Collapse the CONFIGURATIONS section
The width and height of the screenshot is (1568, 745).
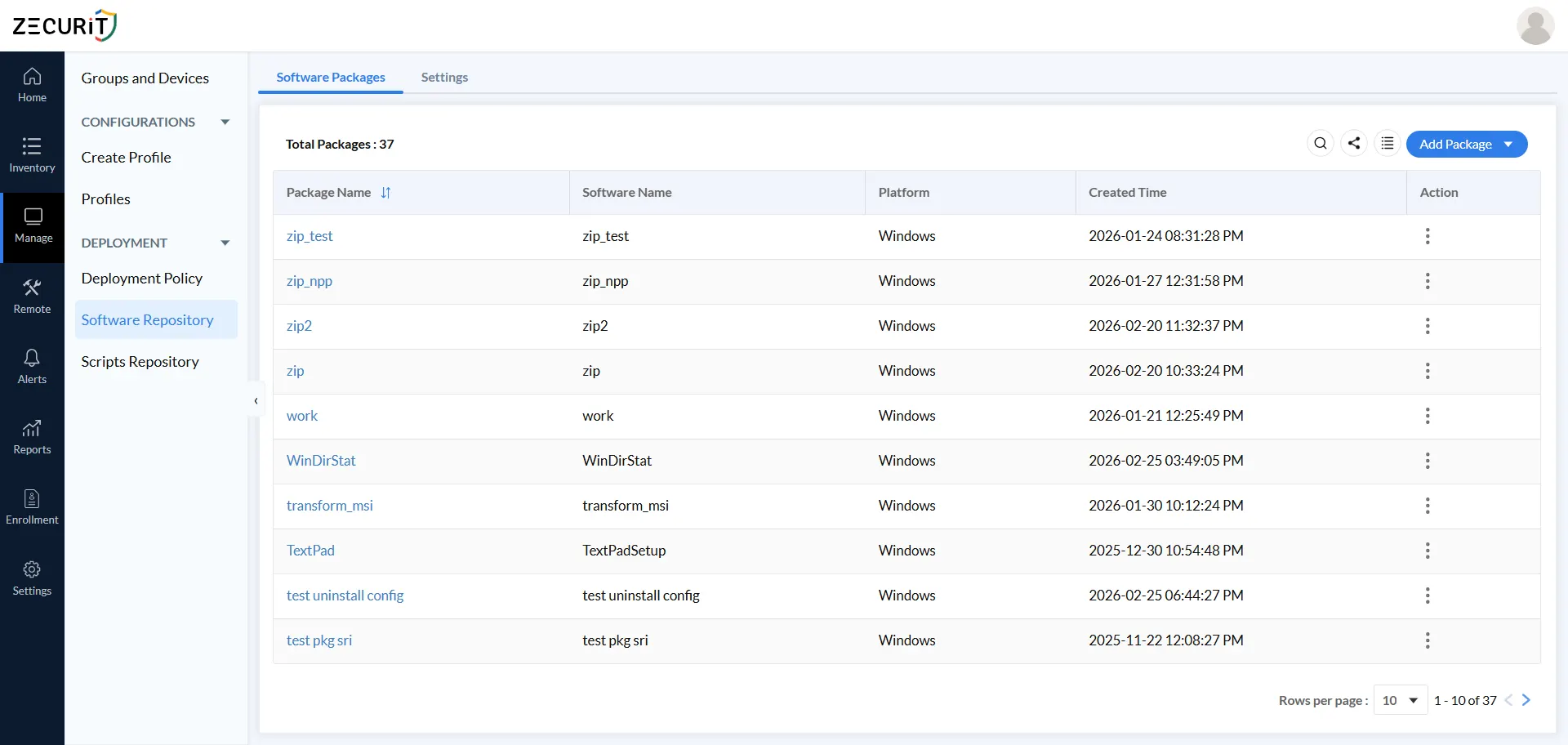pos(225,122)
